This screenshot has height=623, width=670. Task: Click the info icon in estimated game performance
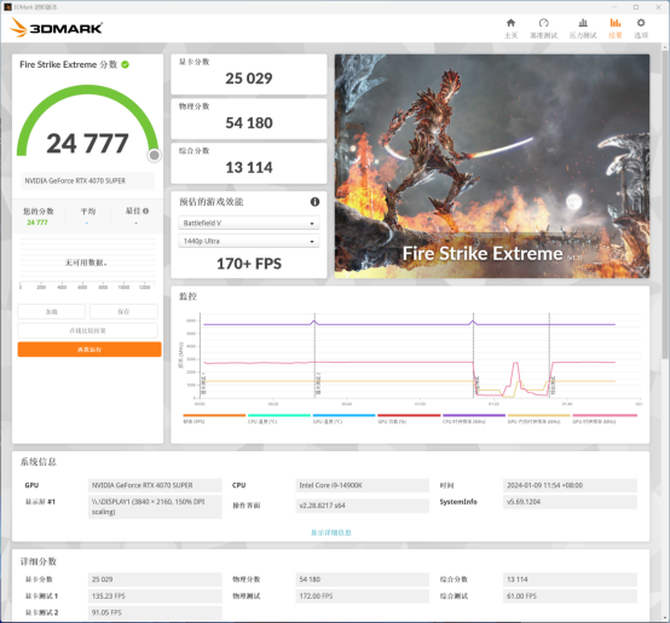pos(315,202)
